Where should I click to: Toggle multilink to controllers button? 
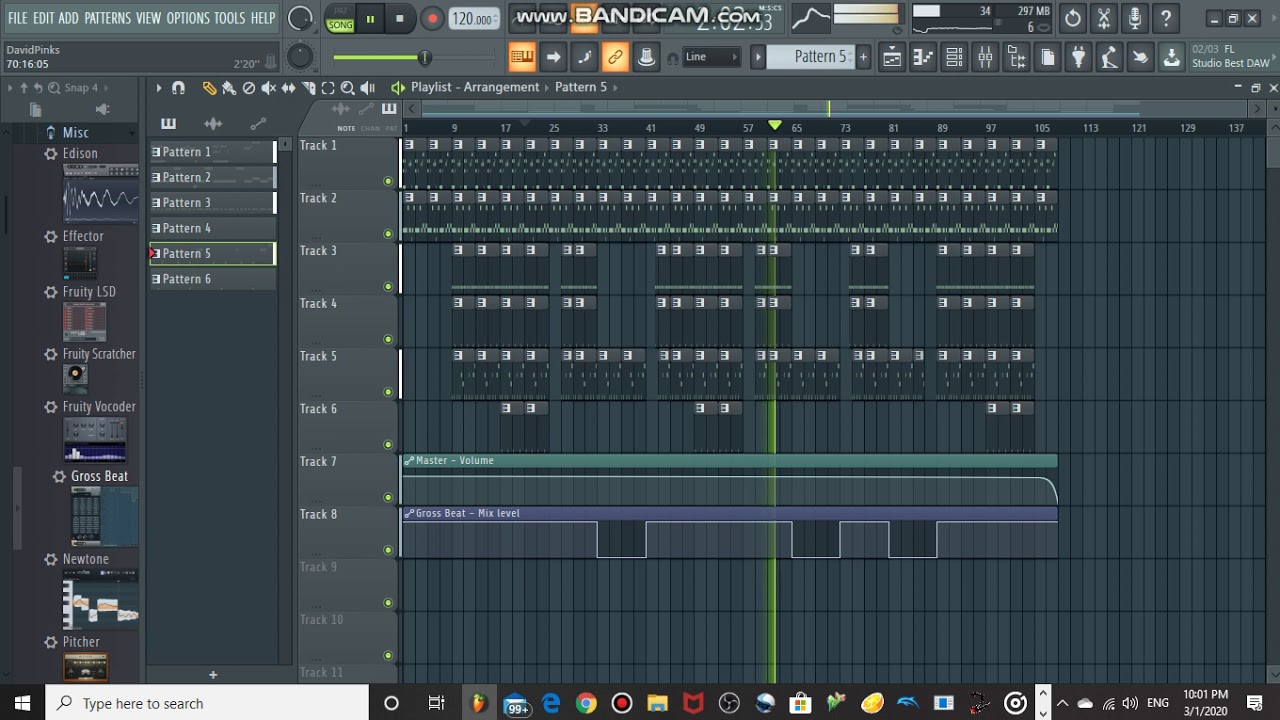(615, 57)
